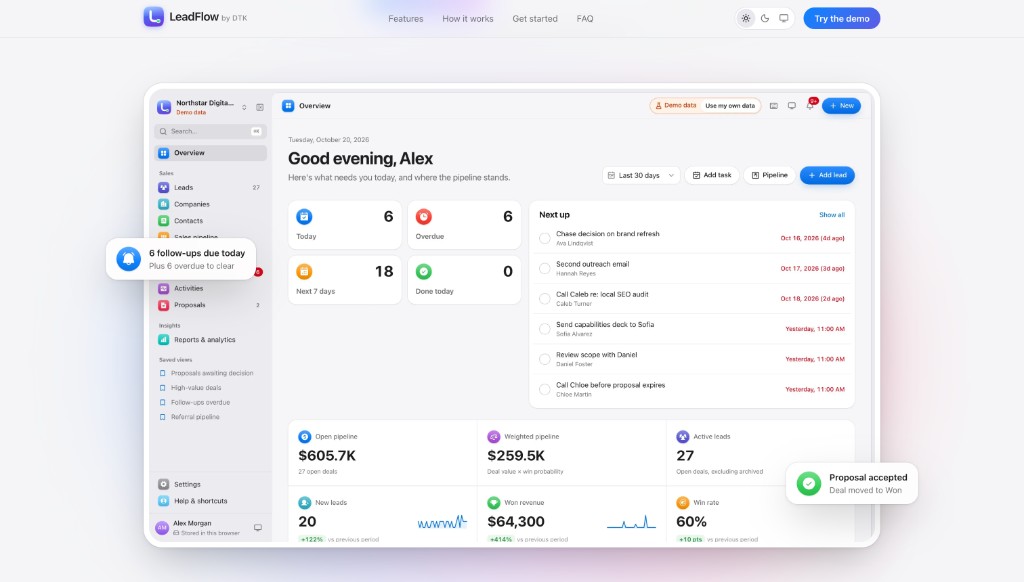Click Add task button

point(712,175)
